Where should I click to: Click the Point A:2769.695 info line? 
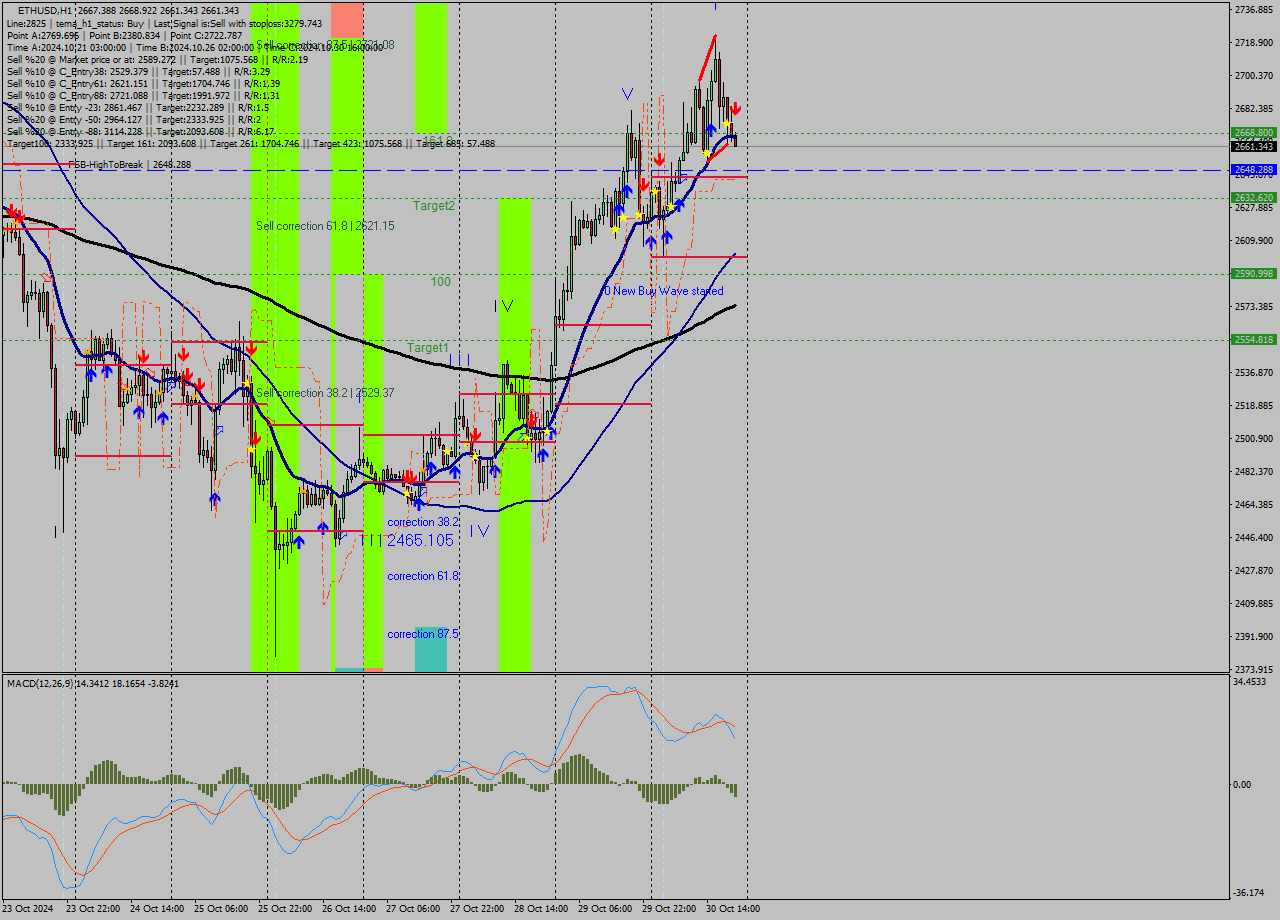click(125, 35)
